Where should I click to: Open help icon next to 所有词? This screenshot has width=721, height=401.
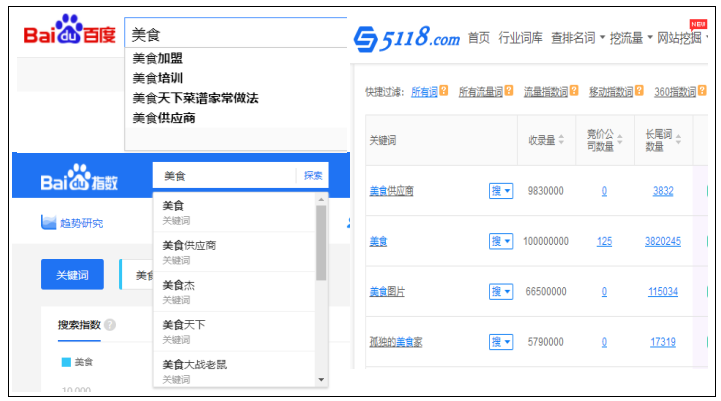pyautogui.click(x=444, y=91)
